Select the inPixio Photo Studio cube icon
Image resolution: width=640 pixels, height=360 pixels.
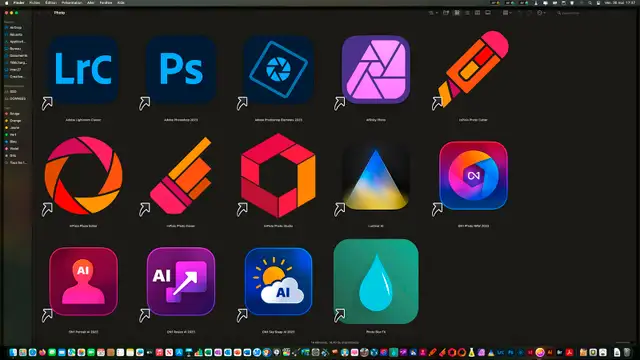(x=278, y=176)
